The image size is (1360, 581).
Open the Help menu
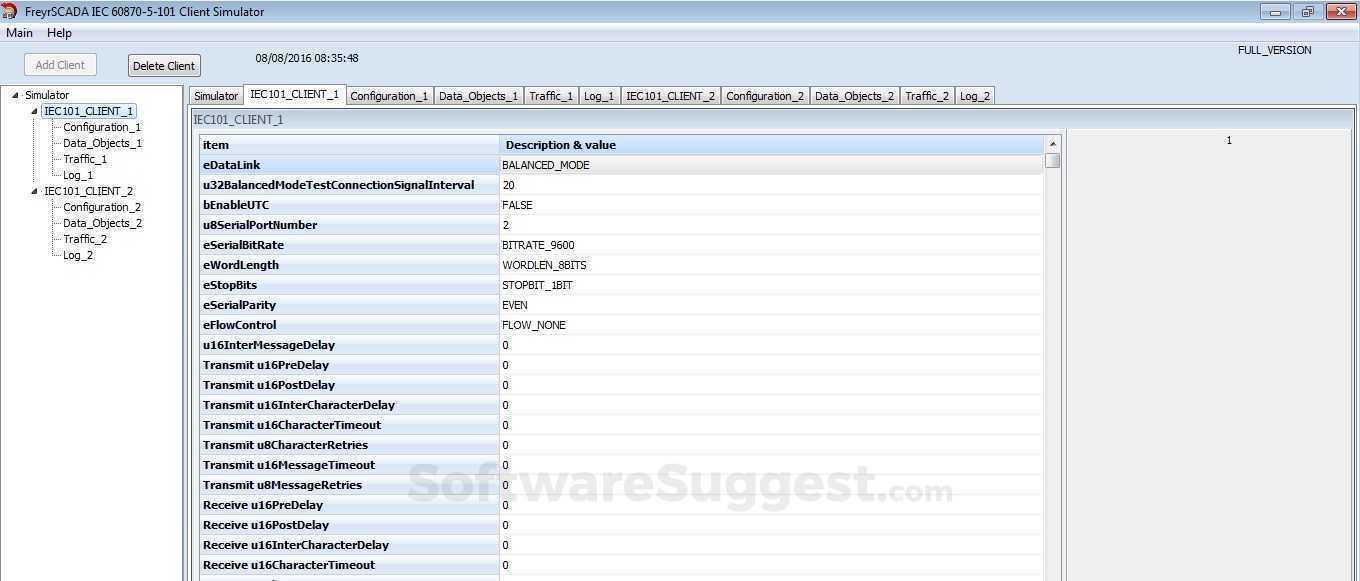pyautogui.click(x=59, y=33)
